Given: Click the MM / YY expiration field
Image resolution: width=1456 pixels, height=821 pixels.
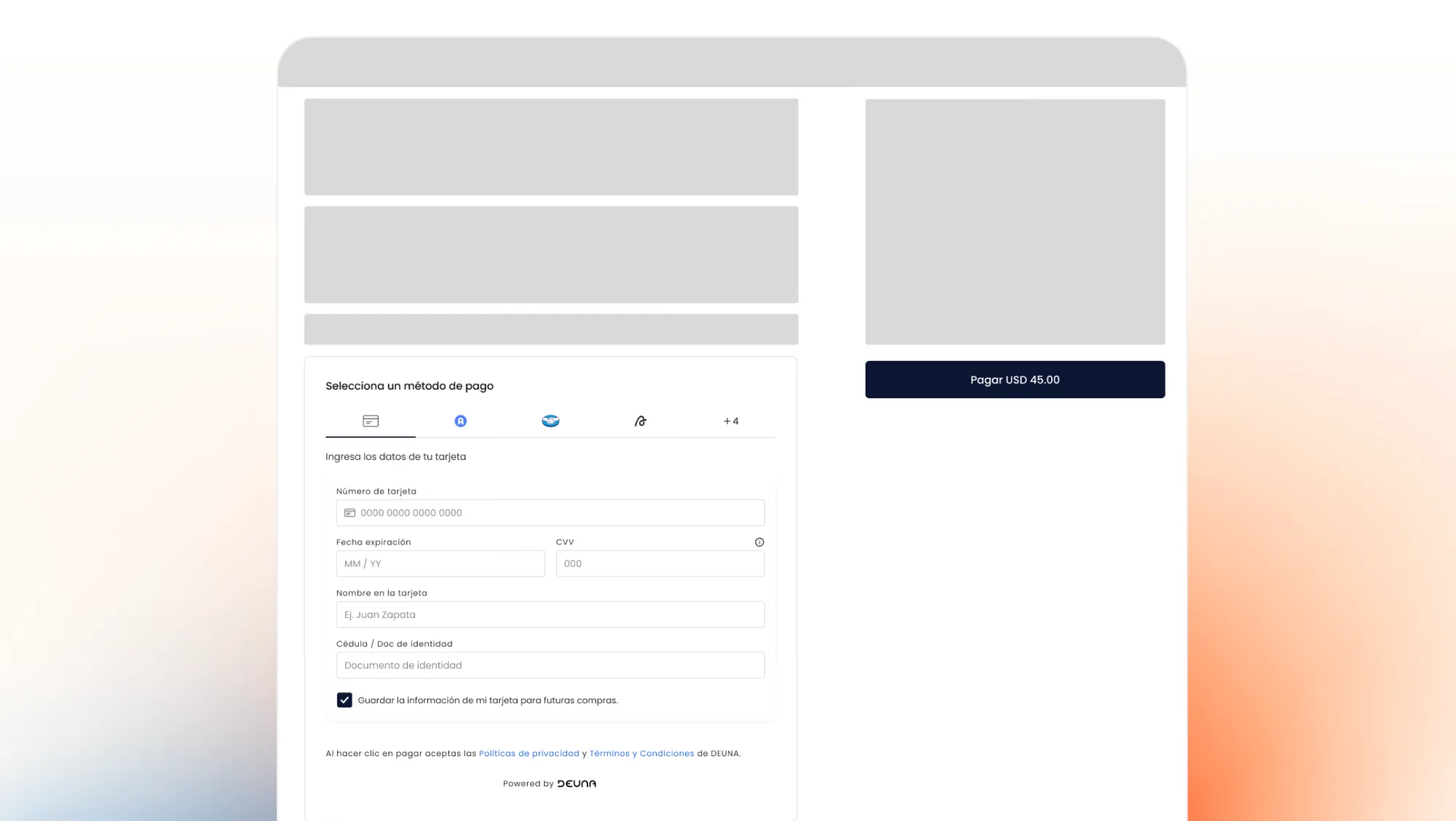Looking at the screenshot, I should 440,563.
